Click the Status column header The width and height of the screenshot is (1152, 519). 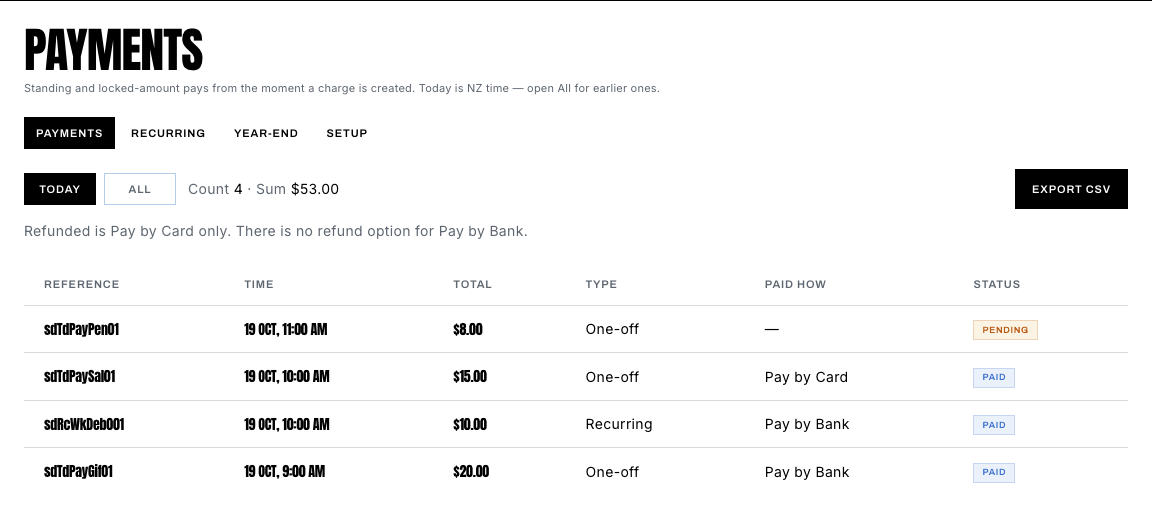(x=997, y=284)
